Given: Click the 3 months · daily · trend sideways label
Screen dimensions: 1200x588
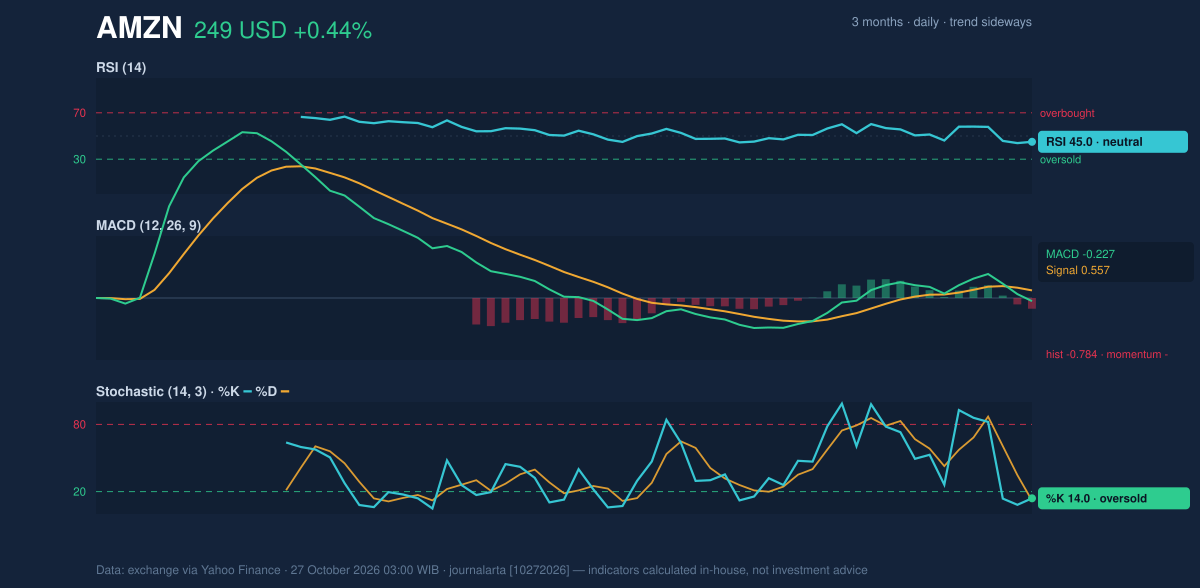Looking at the screenshot, I should tap(942, 22).
